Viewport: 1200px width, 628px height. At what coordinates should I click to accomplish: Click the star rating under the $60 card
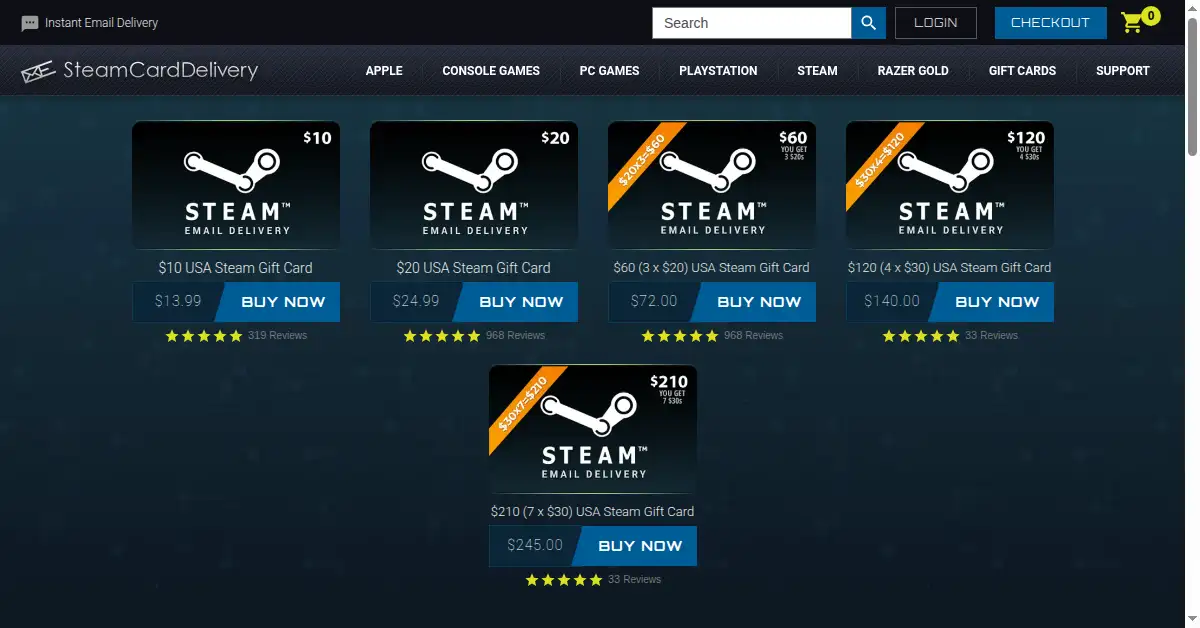[680, 336]
